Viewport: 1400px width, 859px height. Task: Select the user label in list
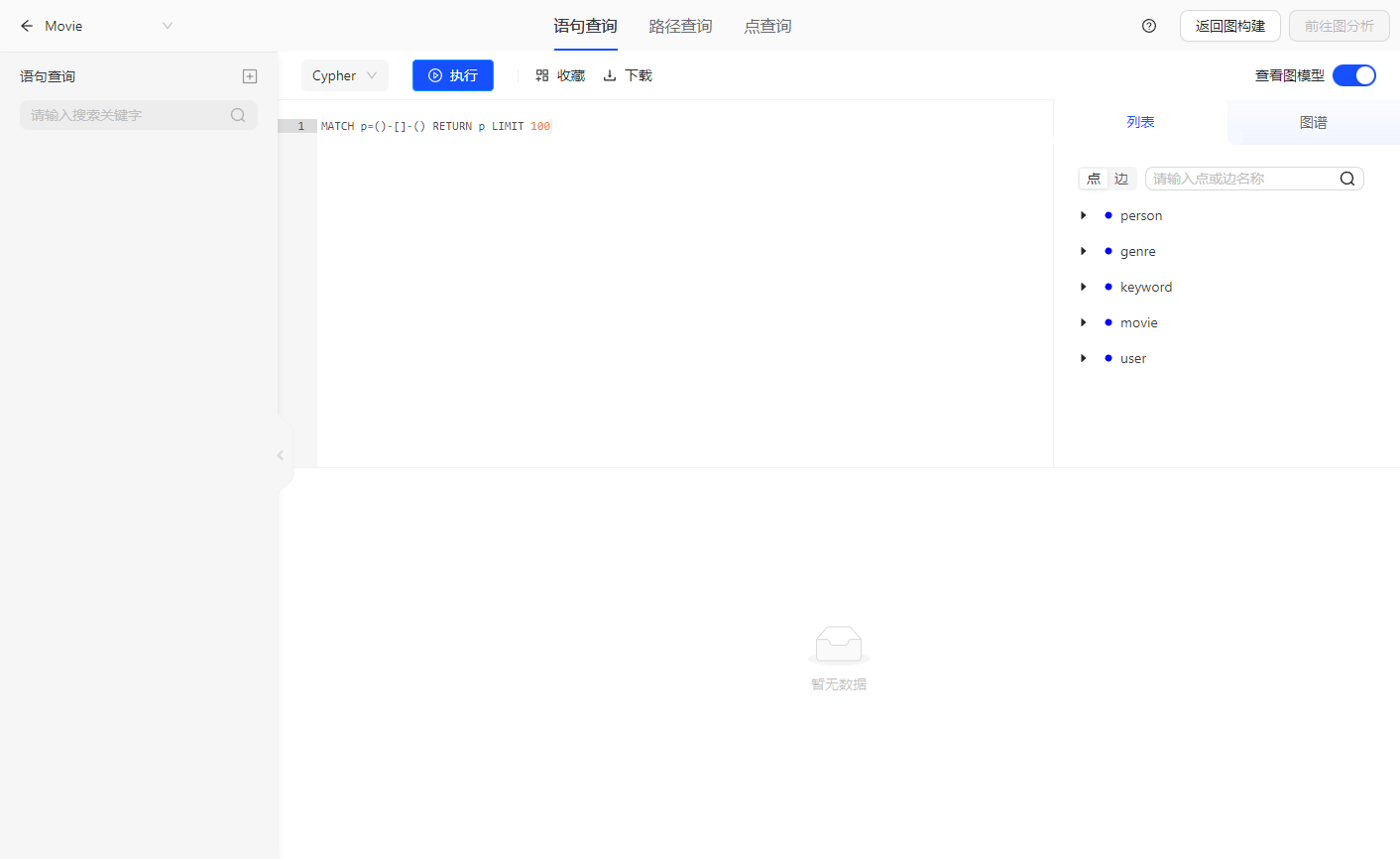click(1133, 358)
